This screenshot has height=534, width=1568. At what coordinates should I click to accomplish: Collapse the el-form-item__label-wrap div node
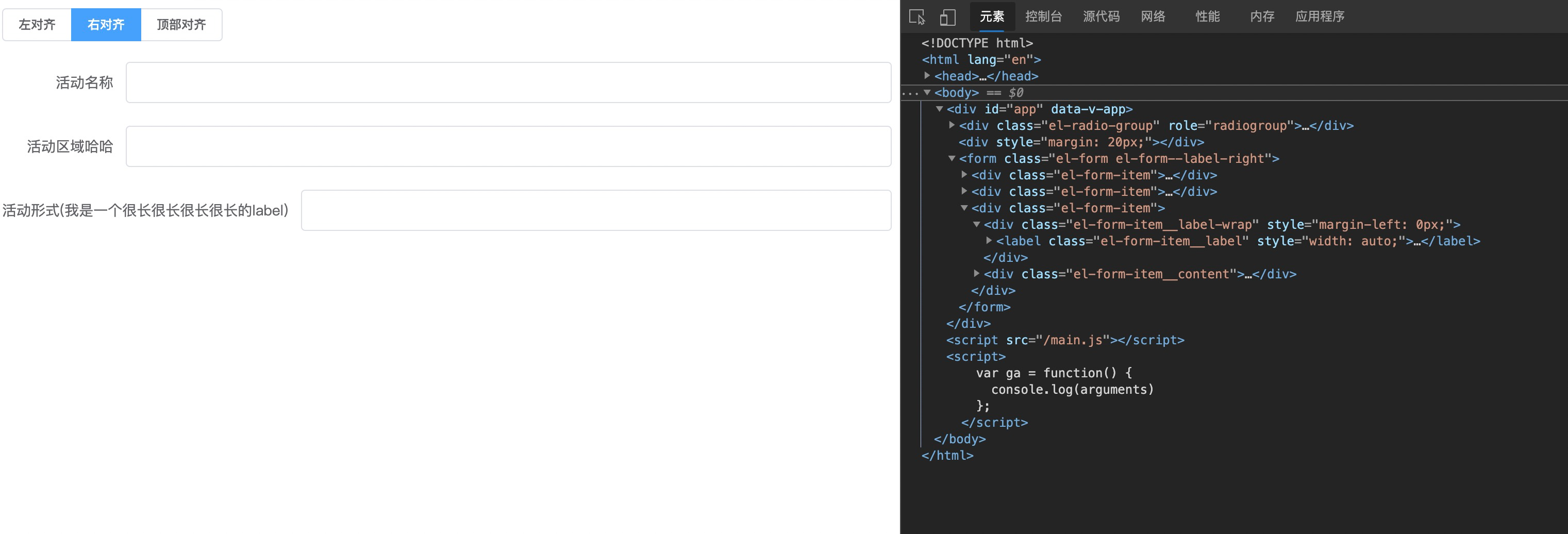pos(977,224)
